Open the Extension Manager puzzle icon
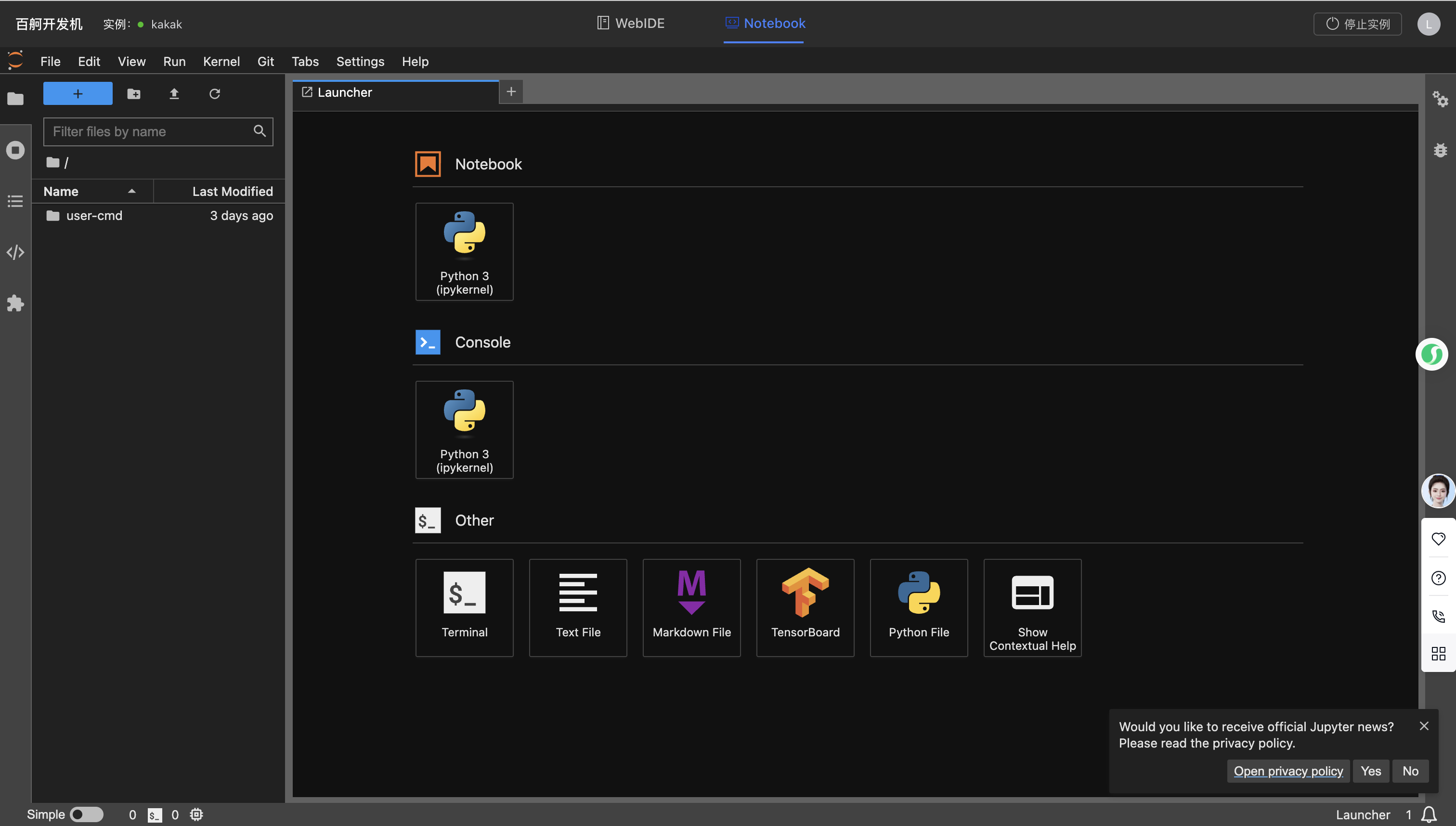Screen dimensions: 1456x826 (15, 303)
